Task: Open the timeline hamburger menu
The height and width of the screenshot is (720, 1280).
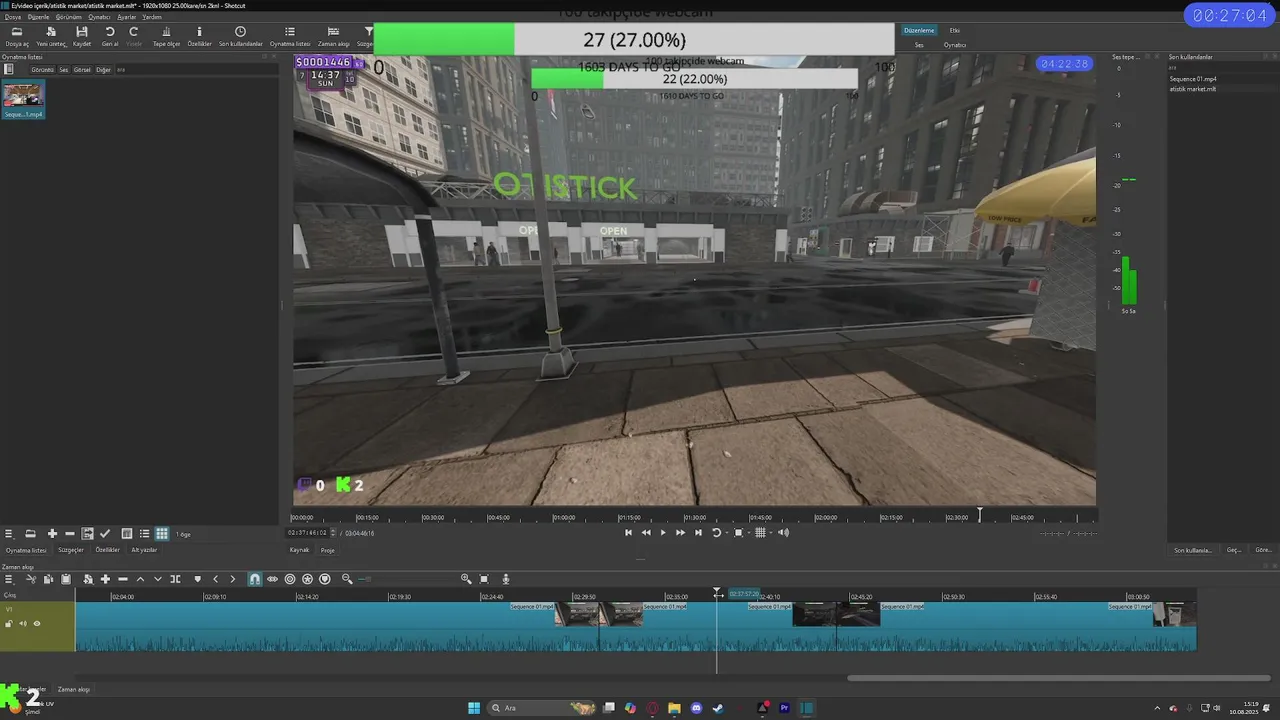Action: click(x=9, y=579)
